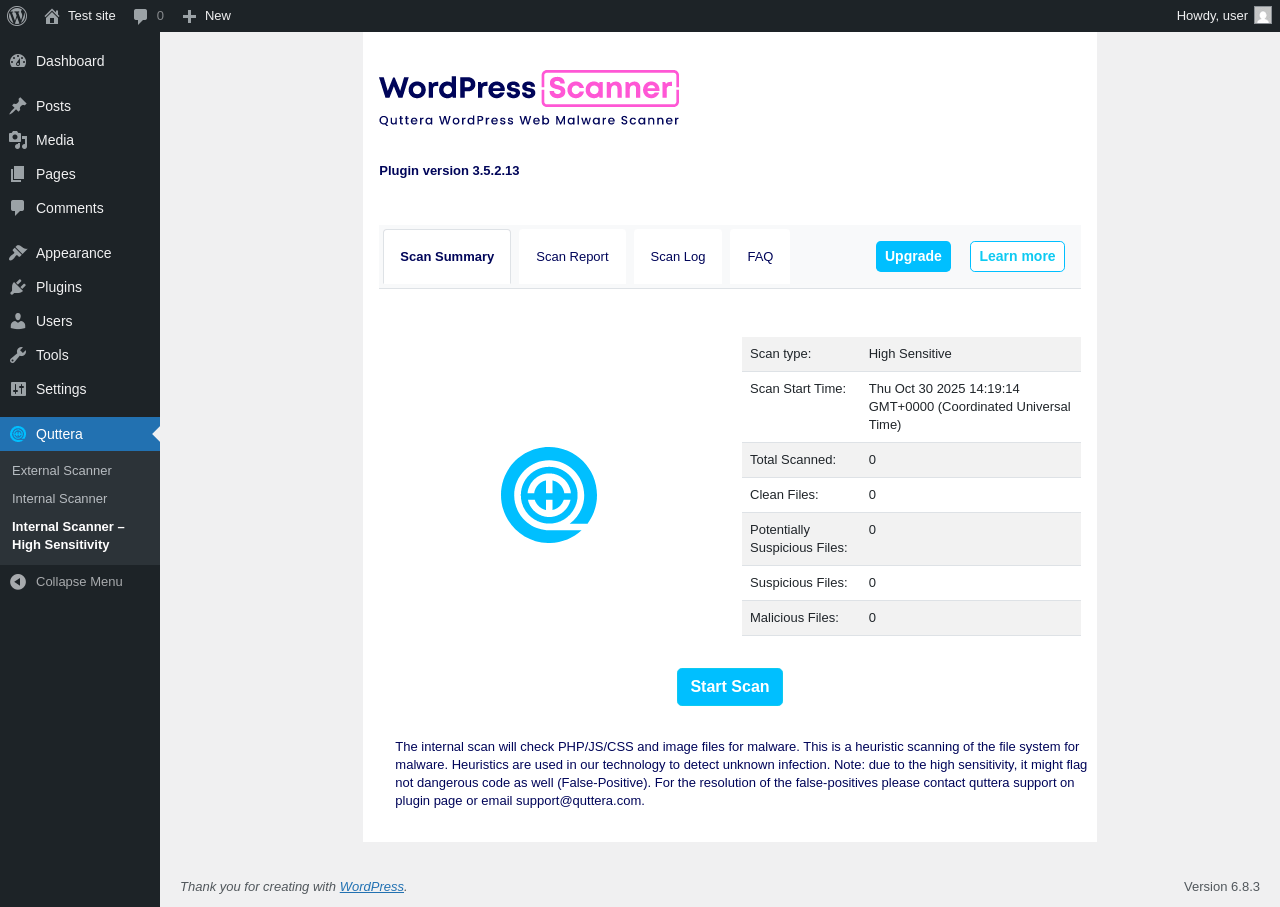Click the Posts pin icon

(x=18, y=106)
